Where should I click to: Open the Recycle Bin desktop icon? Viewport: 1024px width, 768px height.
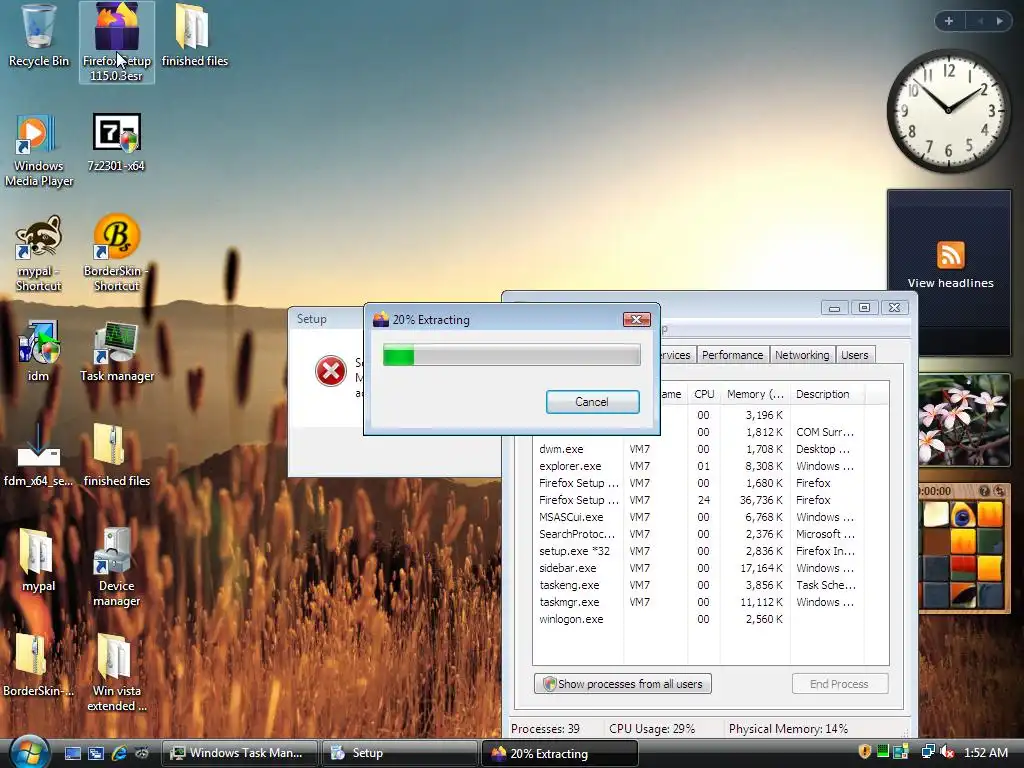point(38,37)
